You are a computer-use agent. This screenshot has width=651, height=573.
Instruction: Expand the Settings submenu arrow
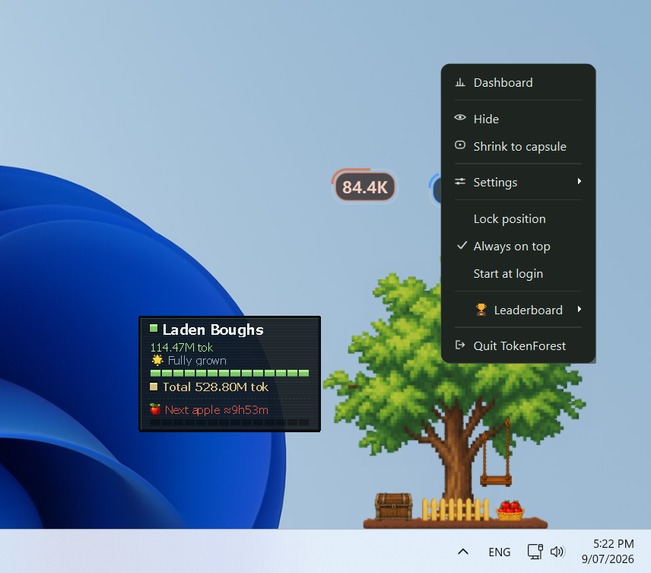(x=579, y=181)
